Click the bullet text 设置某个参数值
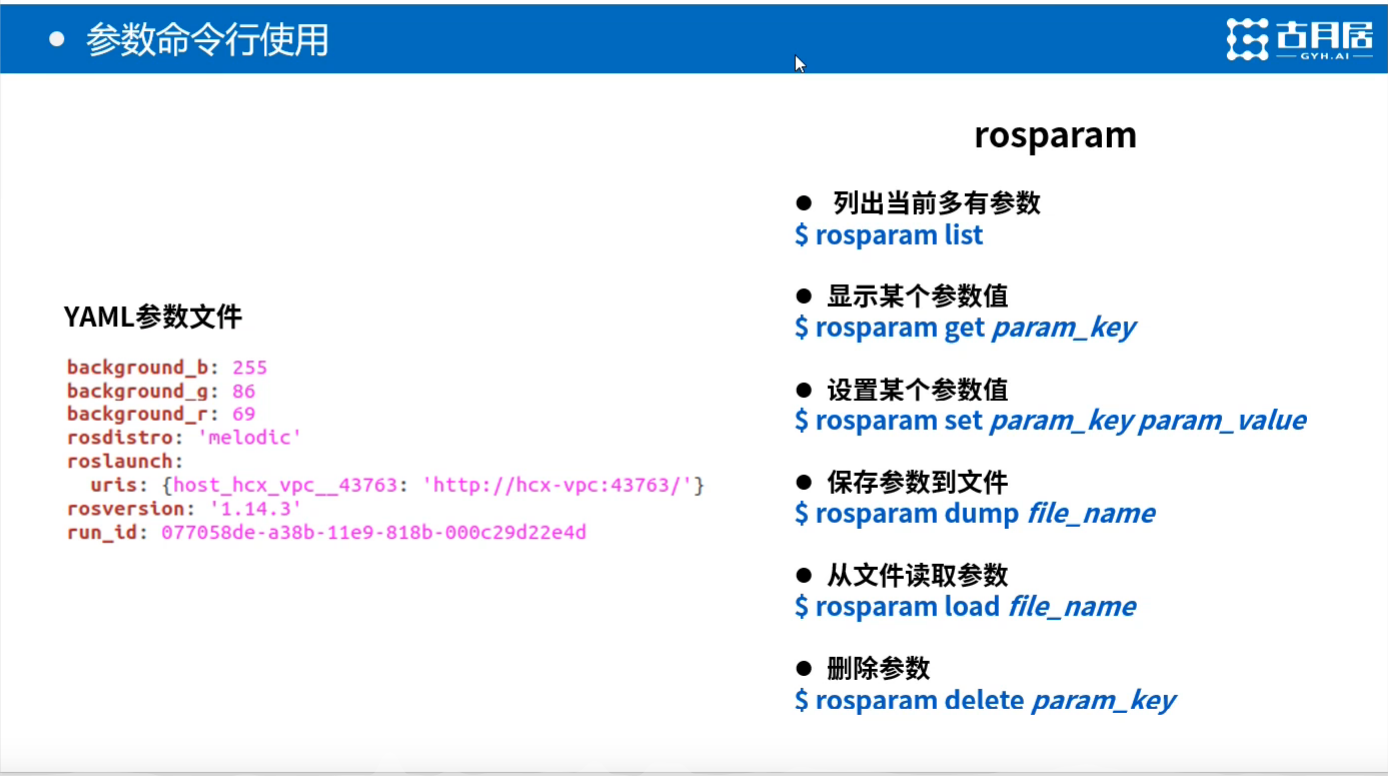 (x=918, y=389)
